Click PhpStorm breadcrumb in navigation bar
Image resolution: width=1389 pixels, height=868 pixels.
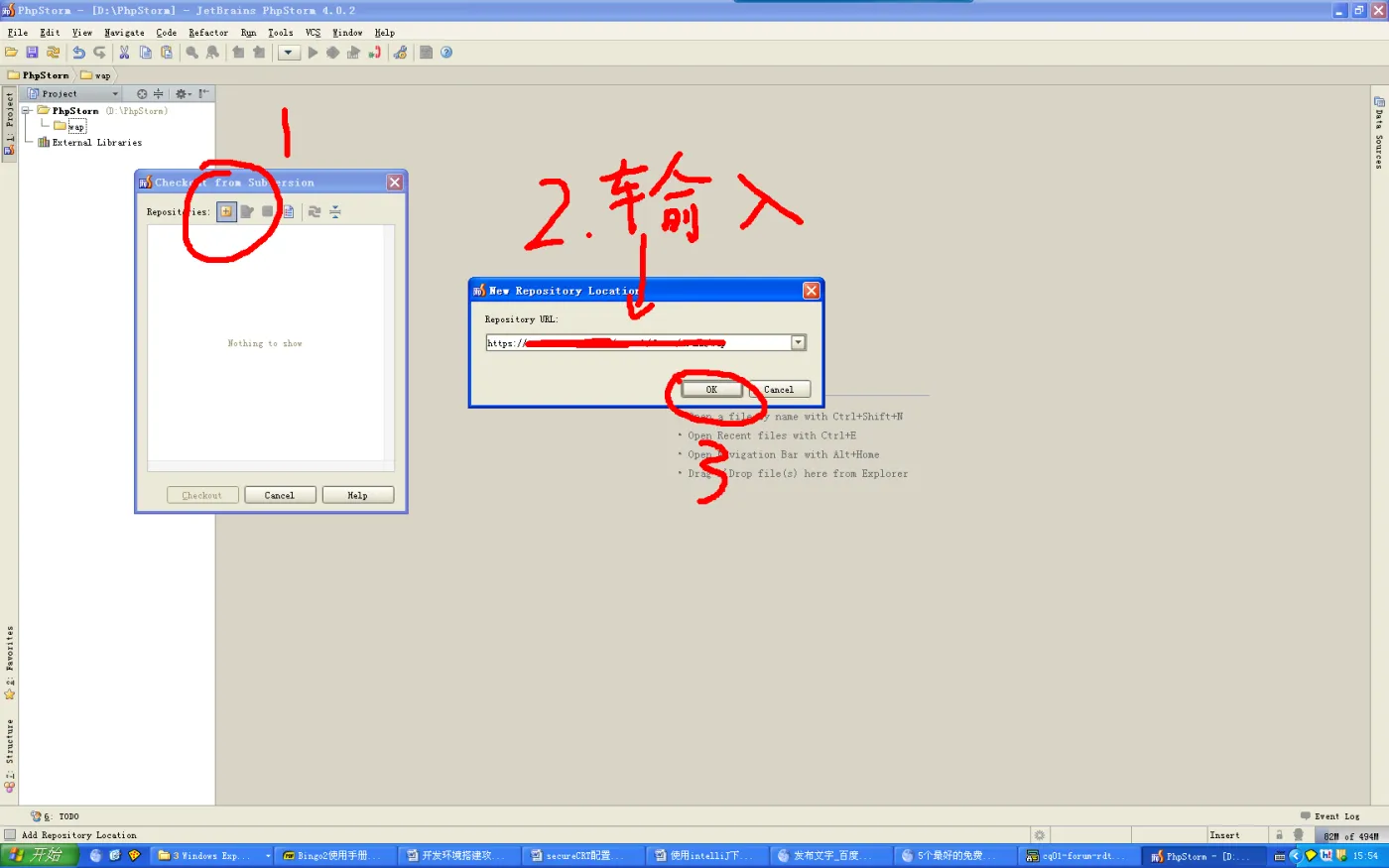[39, 75]
